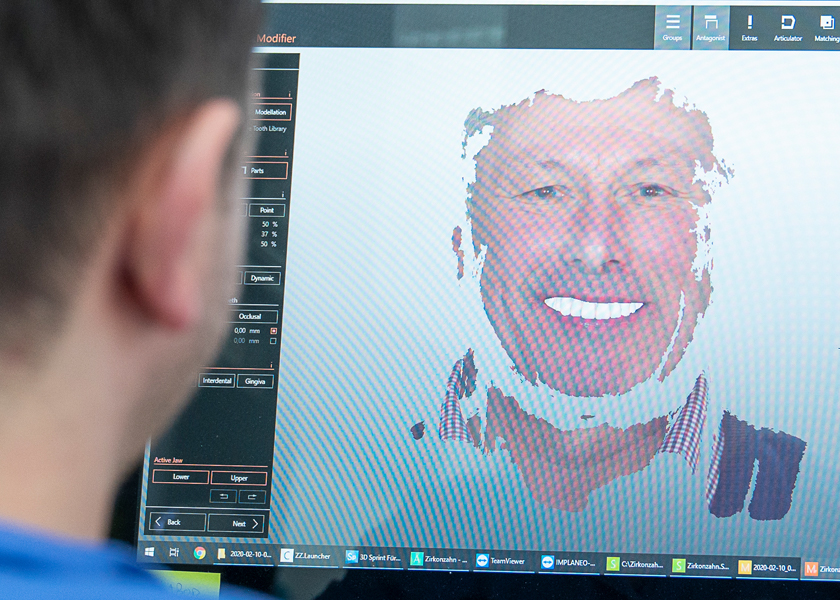840x600 pixels.
Task: Switch to Zirkonzahn.S... taskbar window
Action: (x=701, y=566)
